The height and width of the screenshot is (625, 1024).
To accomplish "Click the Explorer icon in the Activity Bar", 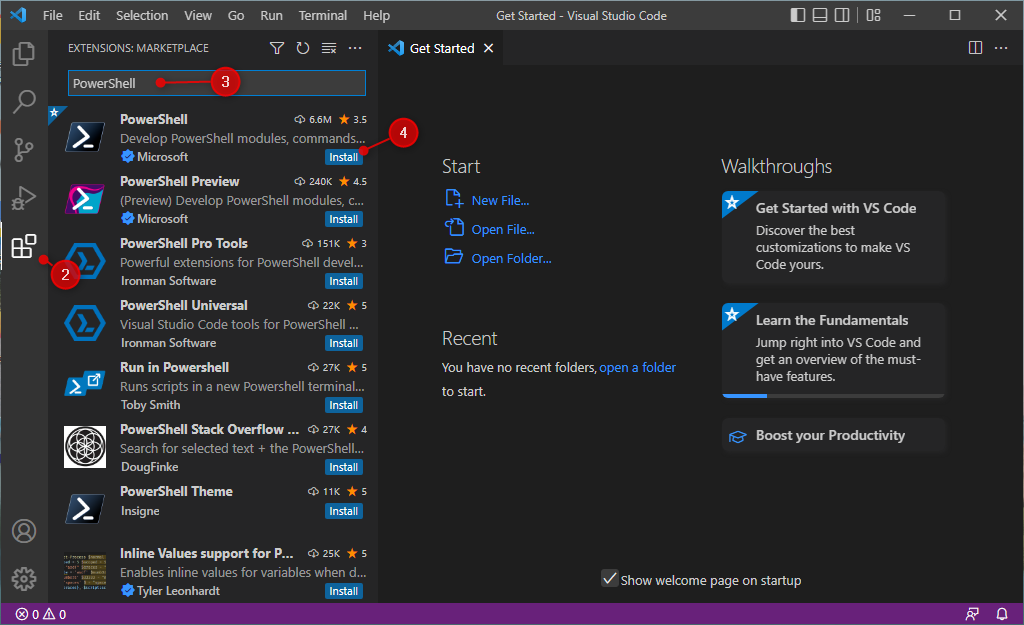I will point(24,54).
